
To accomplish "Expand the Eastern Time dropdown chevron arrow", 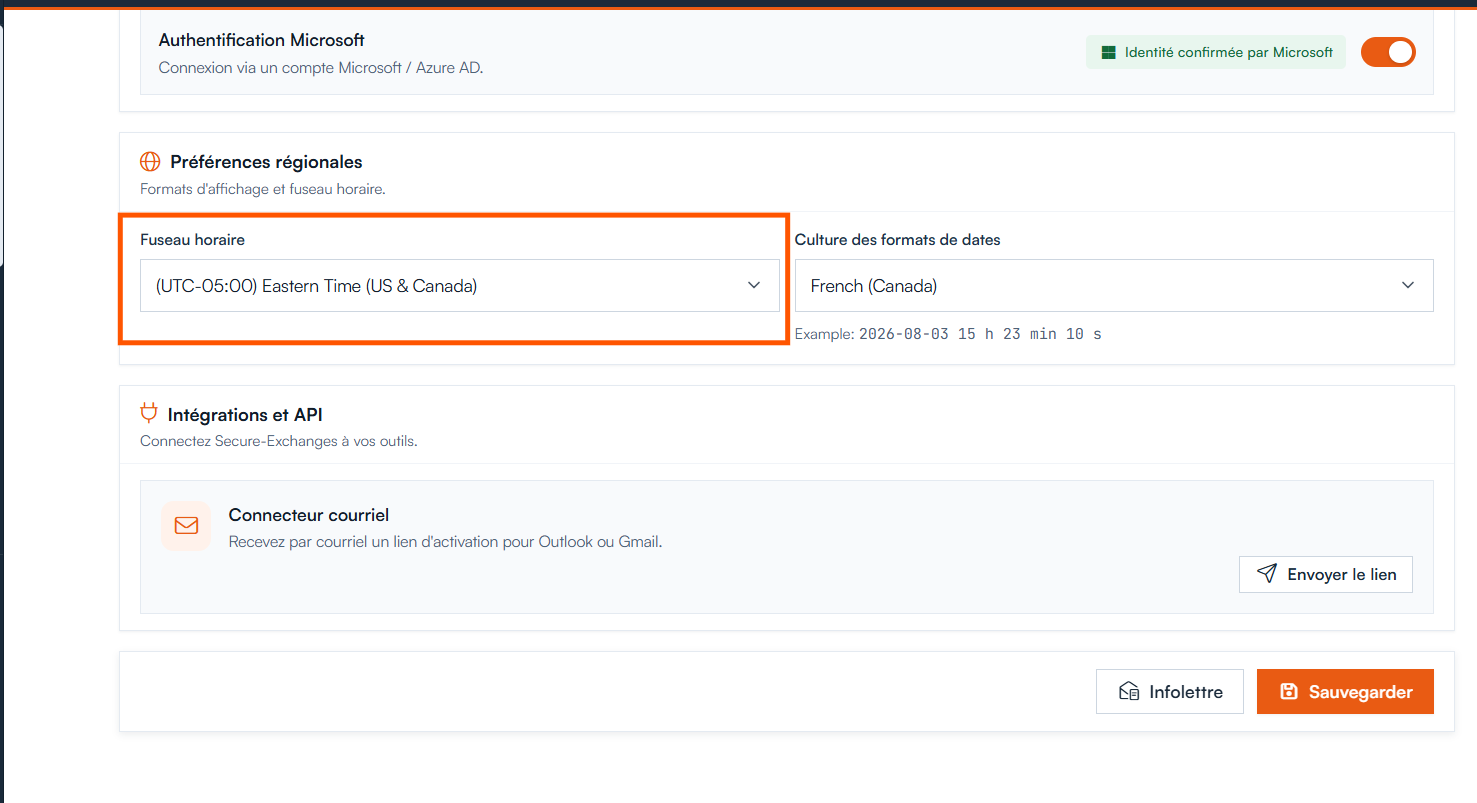I will tap(754, 286).
